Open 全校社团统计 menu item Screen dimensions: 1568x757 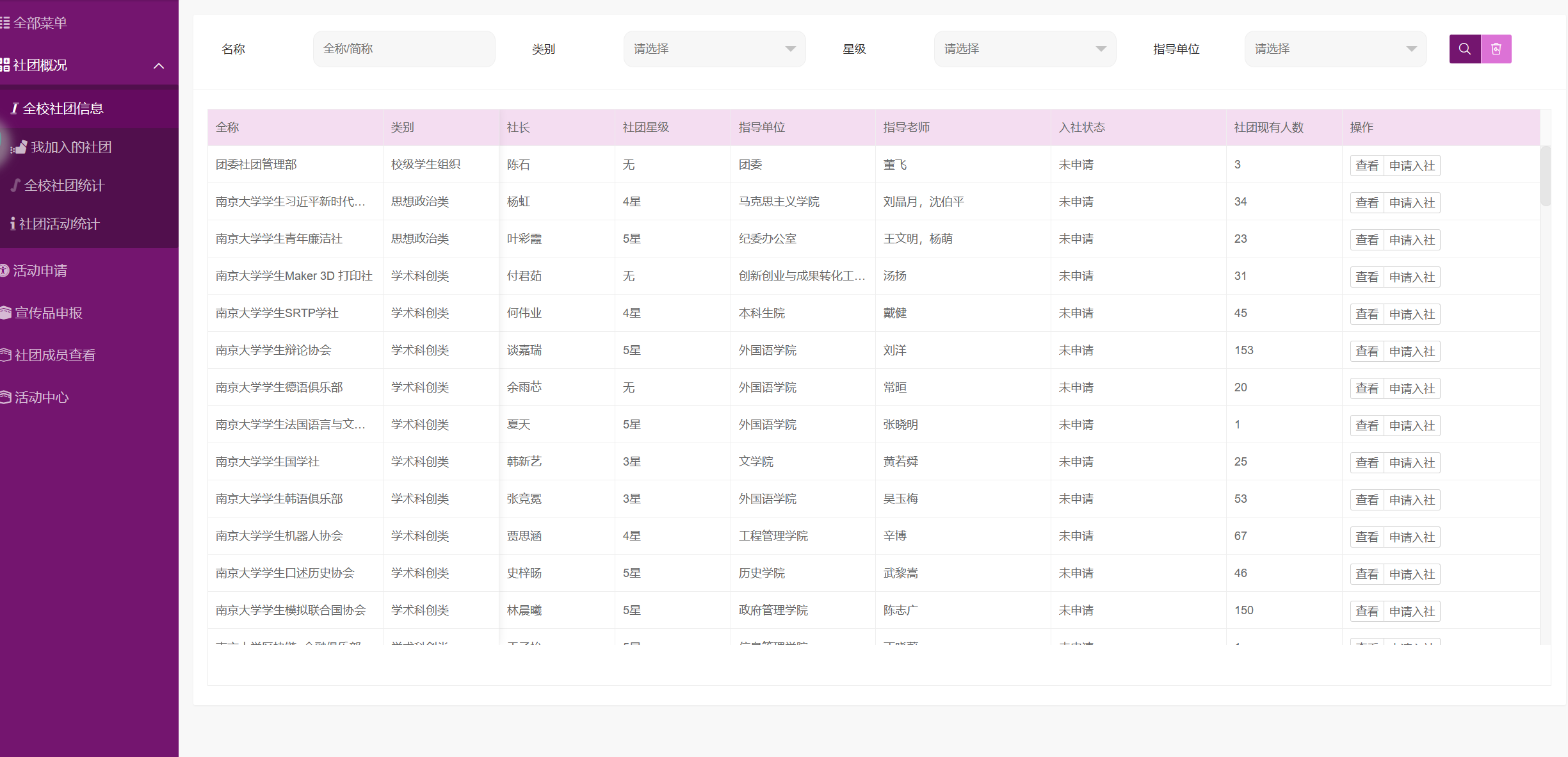click(64, 186)
